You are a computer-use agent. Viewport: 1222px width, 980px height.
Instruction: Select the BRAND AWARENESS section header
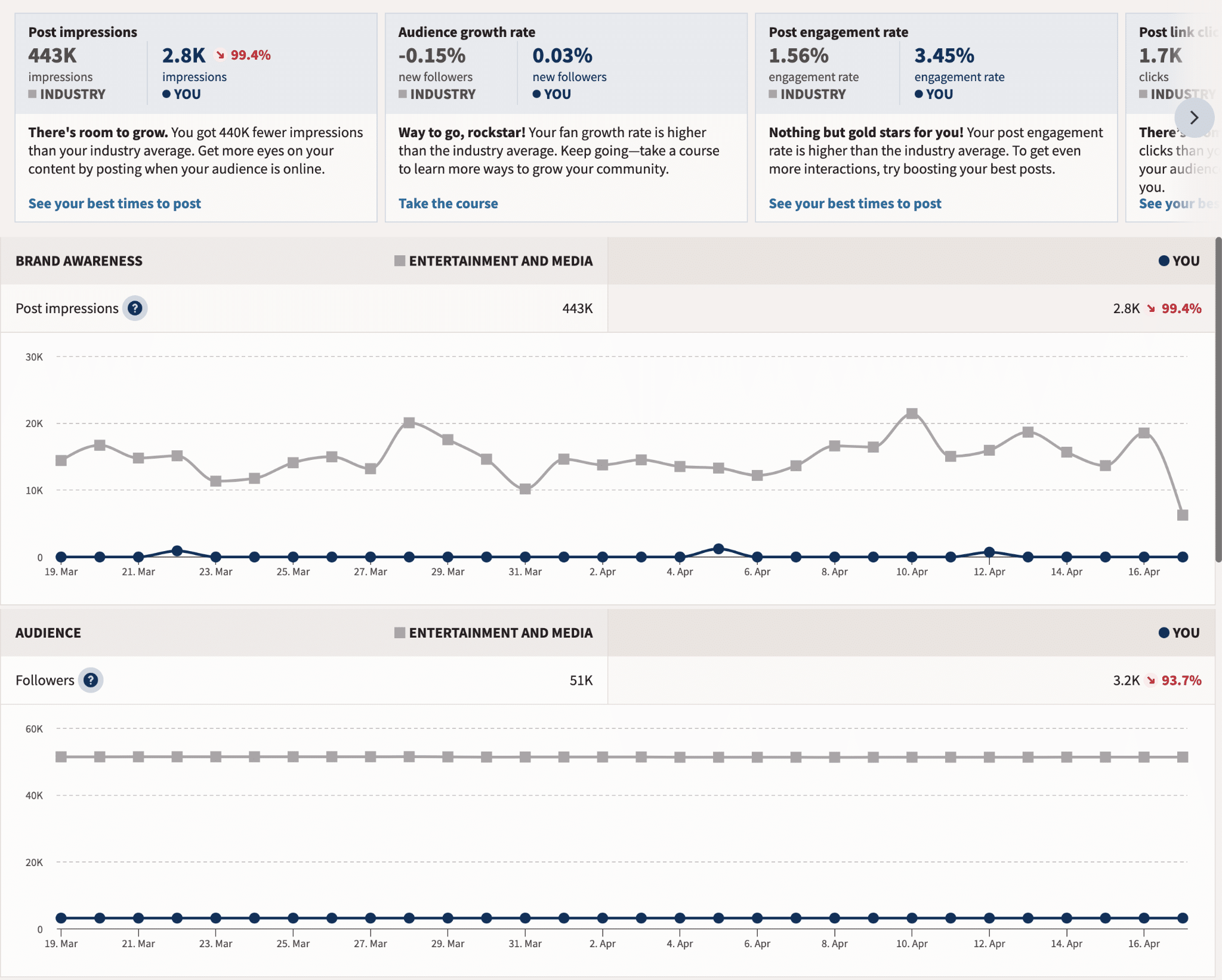pos(78,261)
